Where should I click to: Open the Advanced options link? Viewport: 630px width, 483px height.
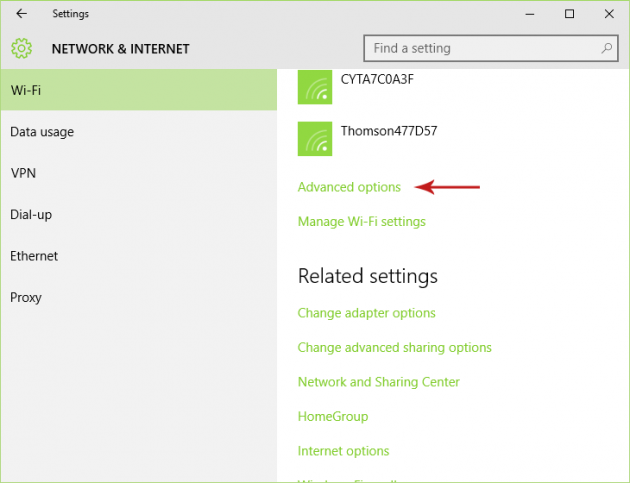(349, 187)
